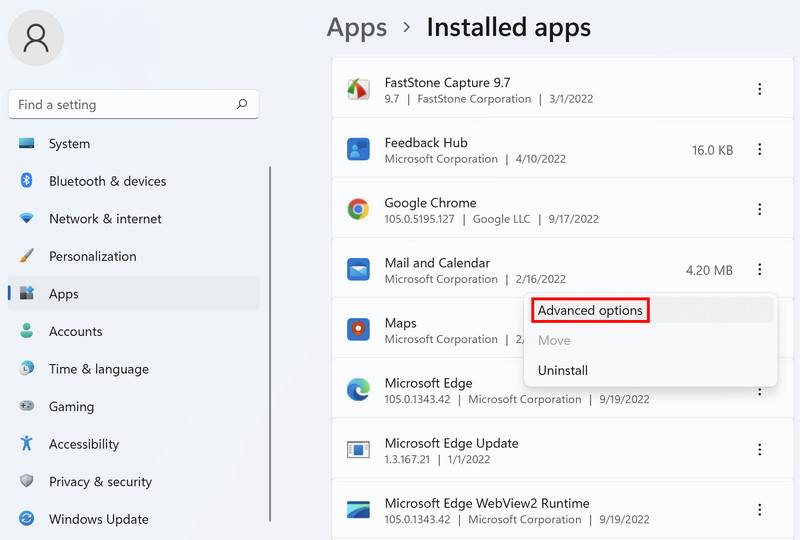Click the 16.0 KB size value

click(x=712, y=150)
